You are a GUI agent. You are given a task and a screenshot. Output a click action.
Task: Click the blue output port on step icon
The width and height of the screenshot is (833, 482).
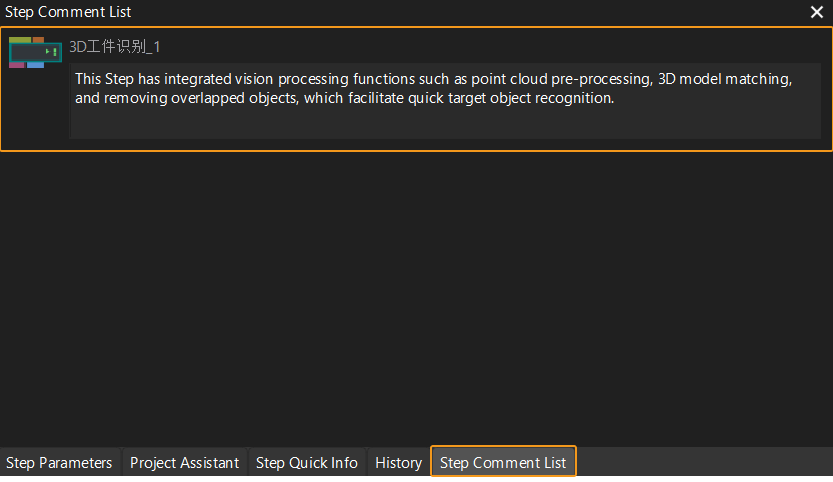click(36, 65)
